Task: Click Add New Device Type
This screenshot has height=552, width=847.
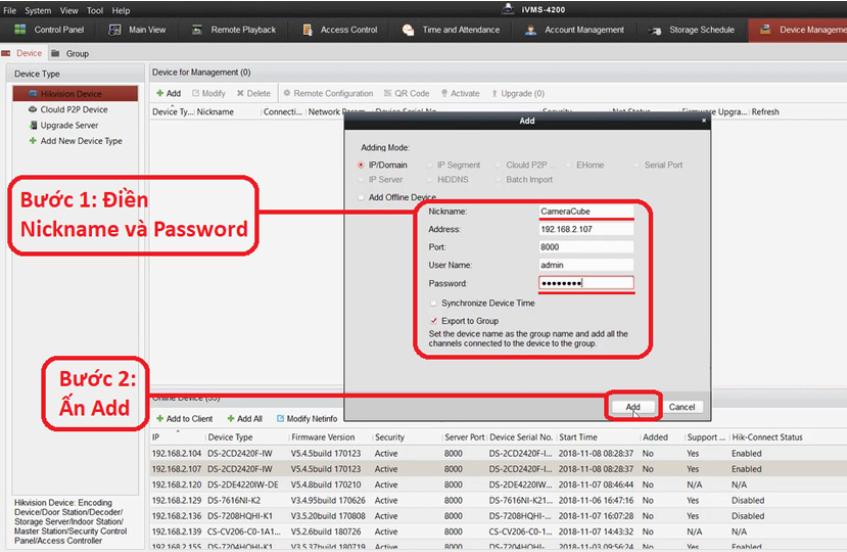Action: [x=81, y=140]
